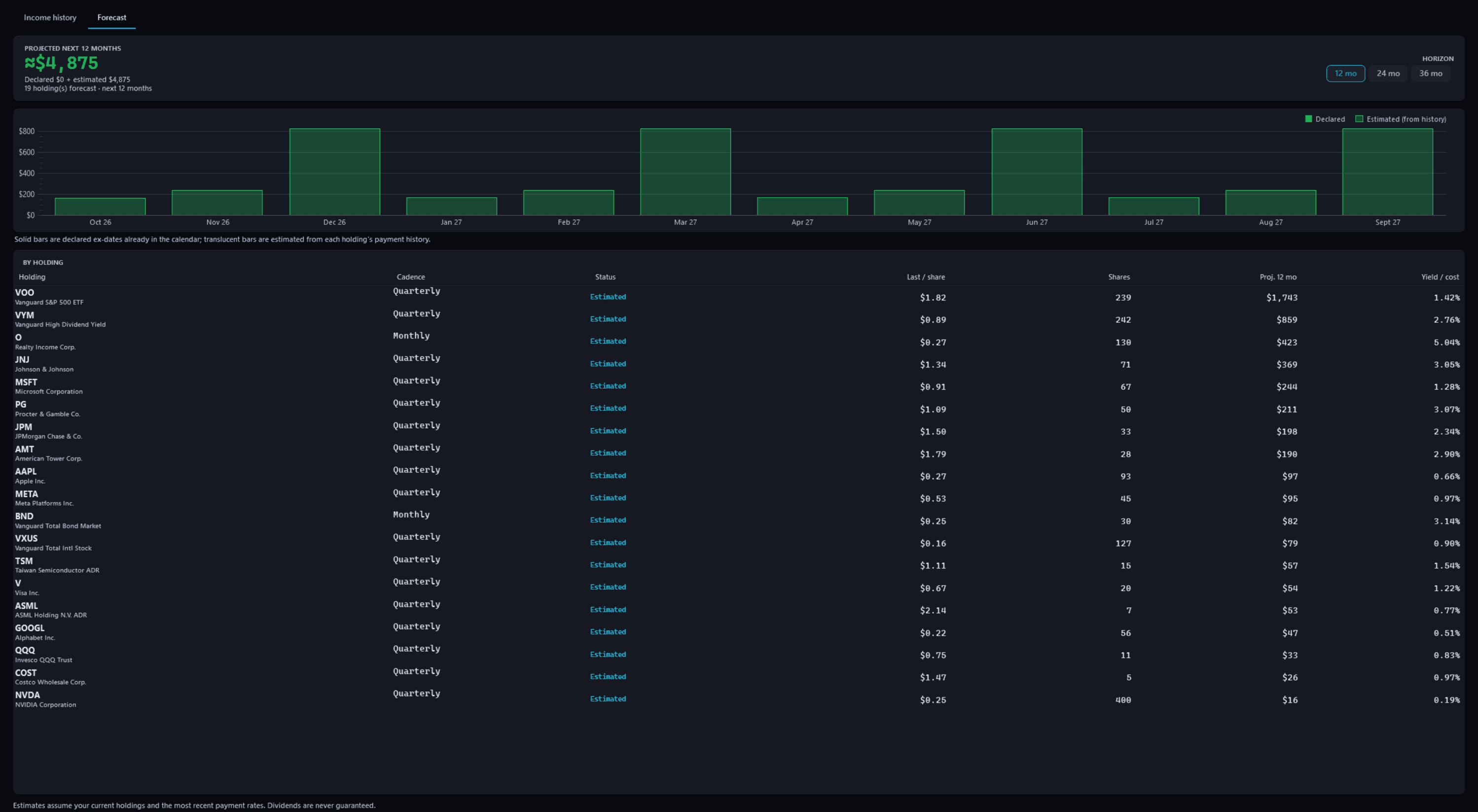
Task: Click the Monthly cadence for BND
Action: coord(411,514)
